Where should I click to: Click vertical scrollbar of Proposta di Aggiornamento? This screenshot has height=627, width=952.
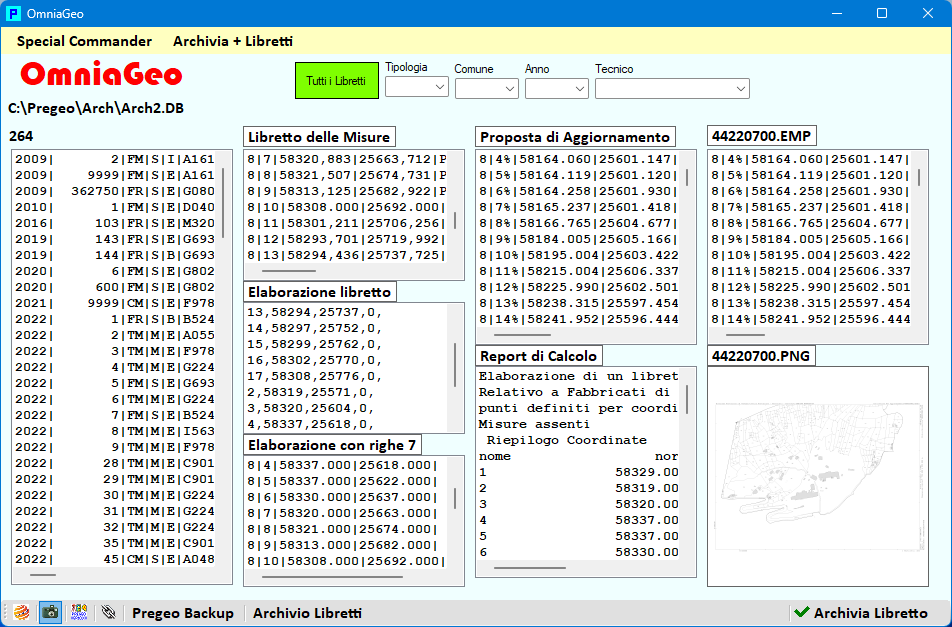point(687,177)
